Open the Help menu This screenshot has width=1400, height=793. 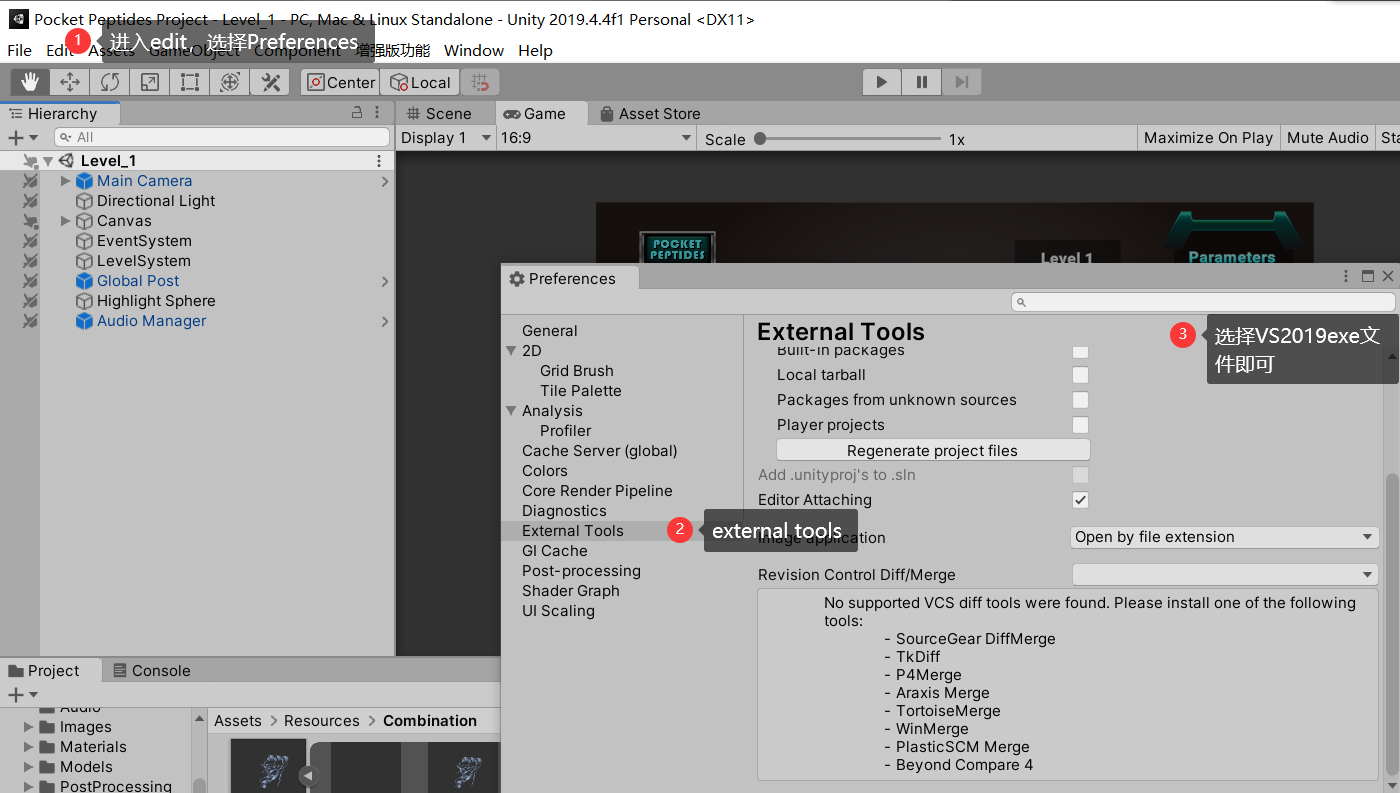(x=535, y=50)
